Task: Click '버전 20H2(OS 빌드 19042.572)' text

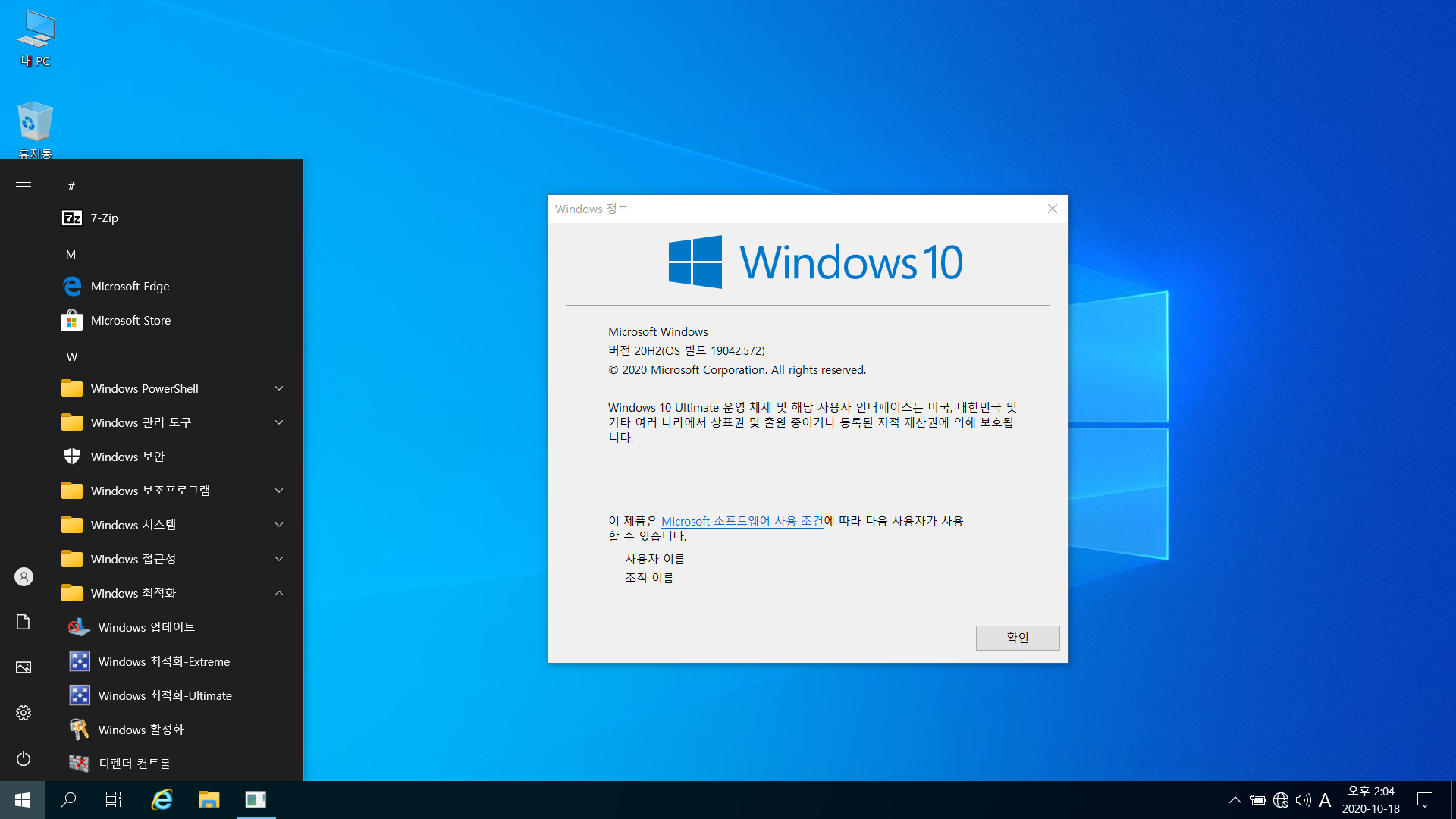Action: point(686,351)
